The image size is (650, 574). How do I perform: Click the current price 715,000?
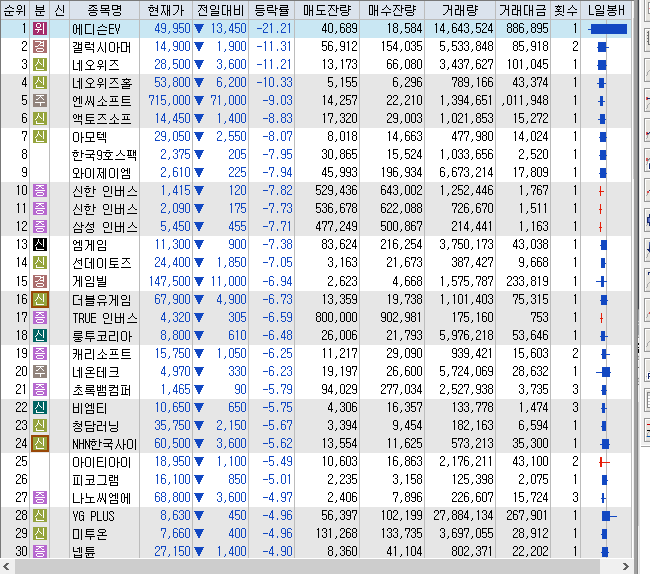coord(169,100)
